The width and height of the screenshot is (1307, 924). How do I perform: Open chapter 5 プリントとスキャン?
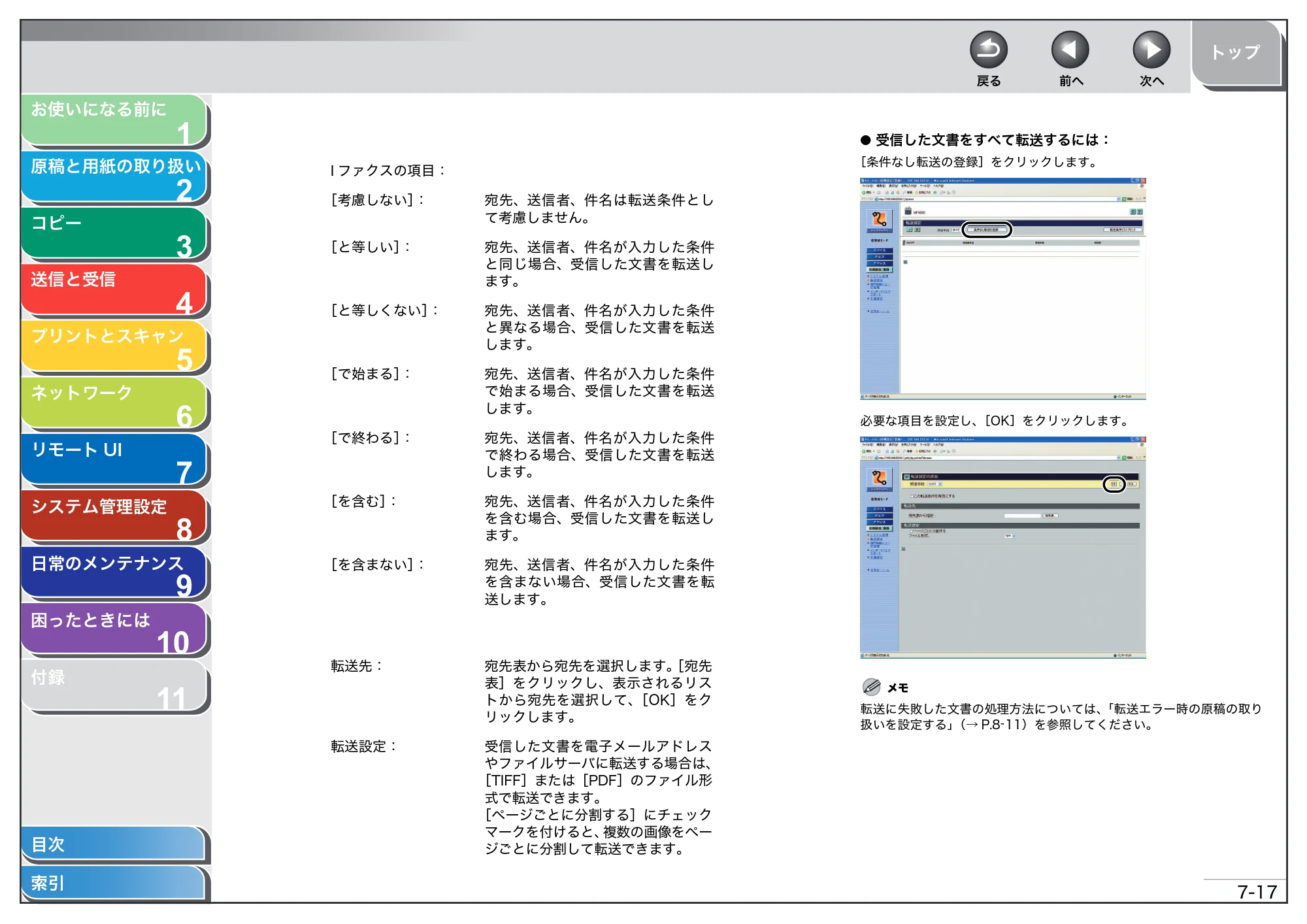114,347
